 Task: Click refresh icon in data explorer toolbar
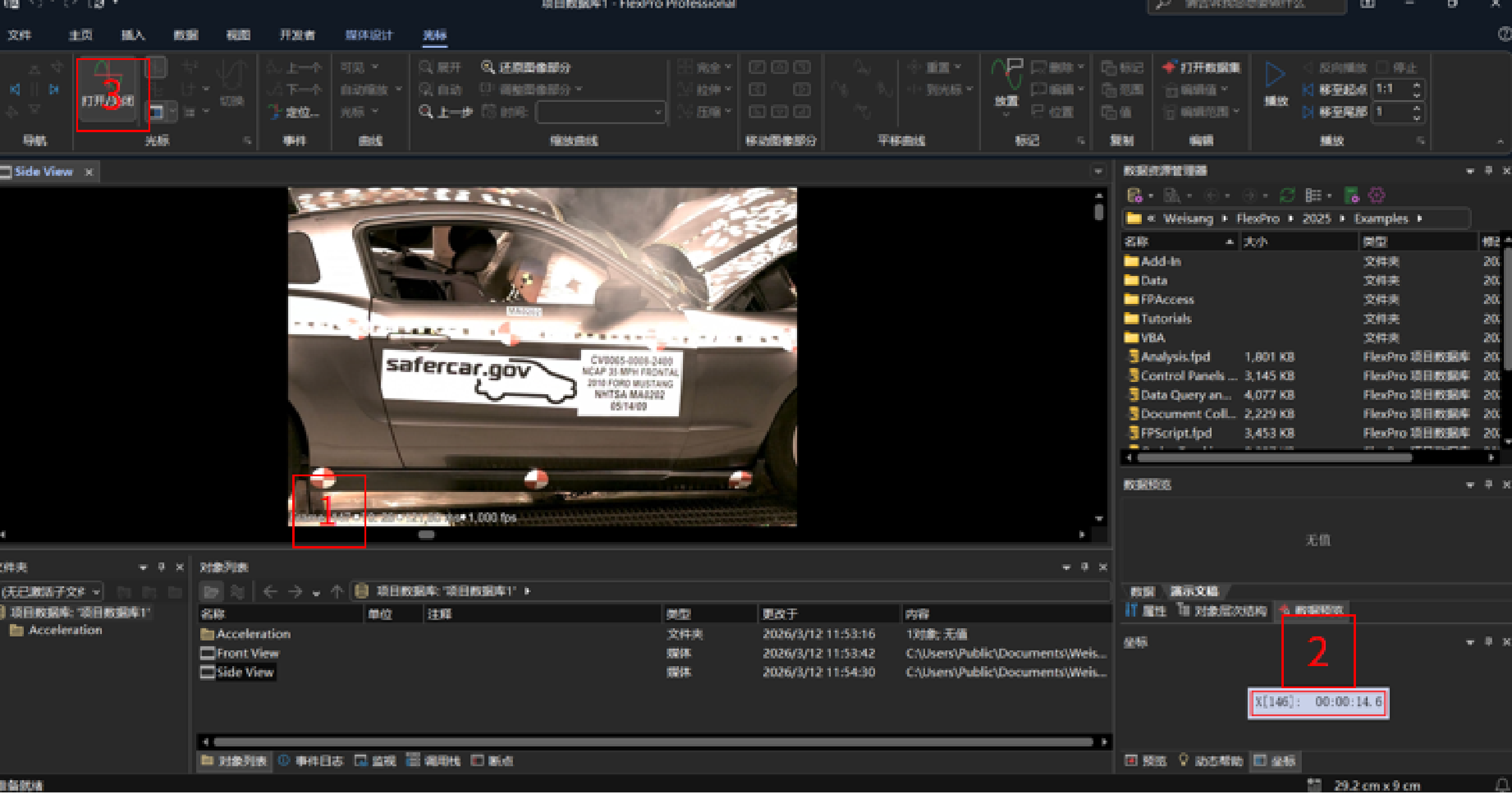(x=1287, y=195)
